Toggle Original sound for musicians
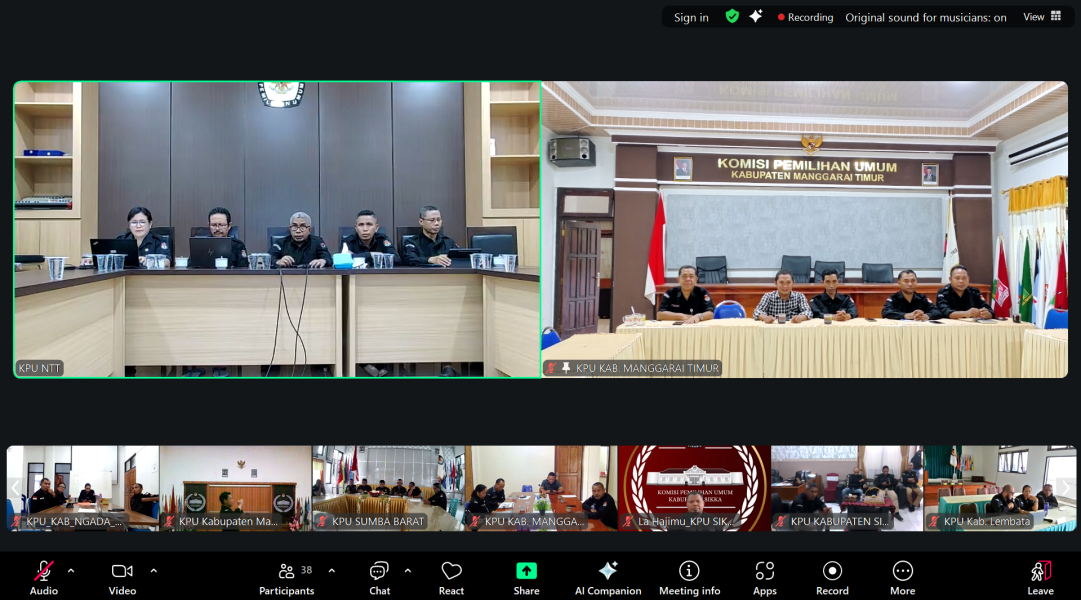Viewport: 1081px width, 600px height. (x=925, y=17)
